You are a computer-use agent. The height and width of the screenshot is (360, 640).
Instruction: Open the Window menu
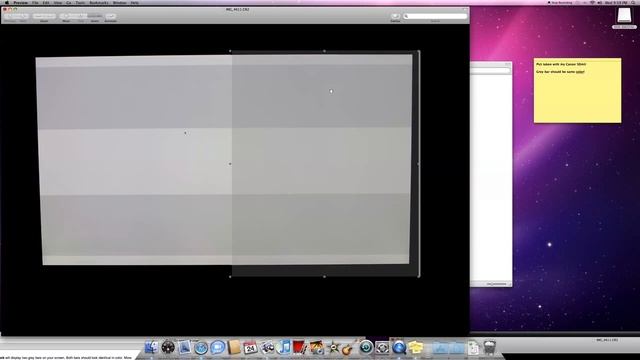120,2
